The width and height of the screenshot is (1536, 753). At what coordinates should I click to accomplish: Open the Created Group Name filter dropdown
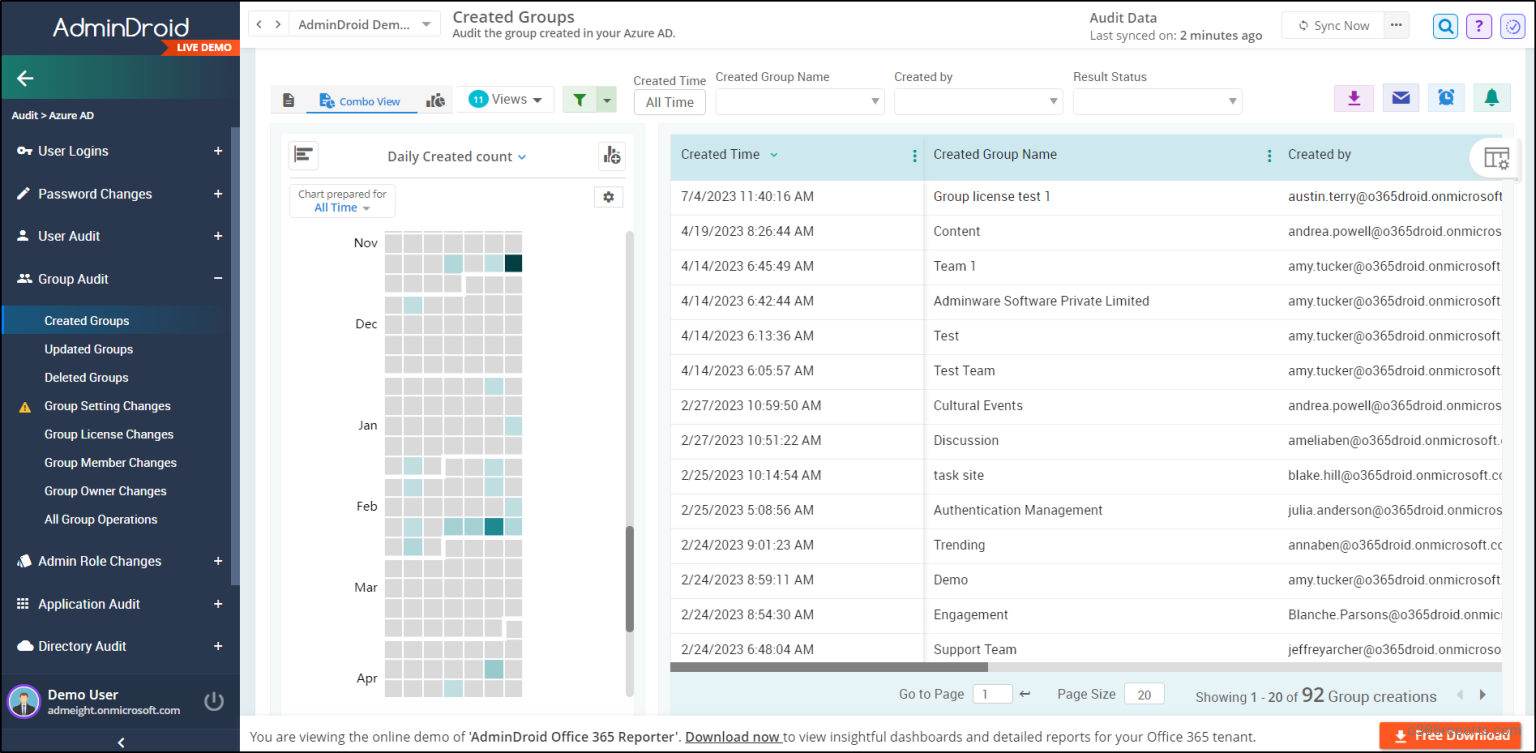click(x=800, y=101)
